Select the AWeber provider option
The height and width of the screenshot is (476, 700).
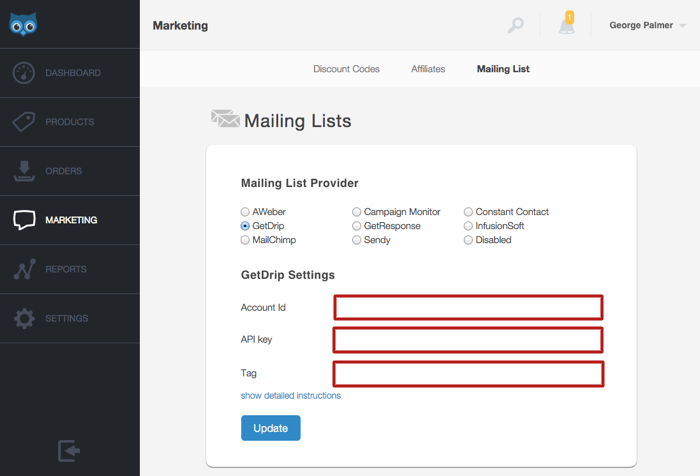tap(245, 212)
